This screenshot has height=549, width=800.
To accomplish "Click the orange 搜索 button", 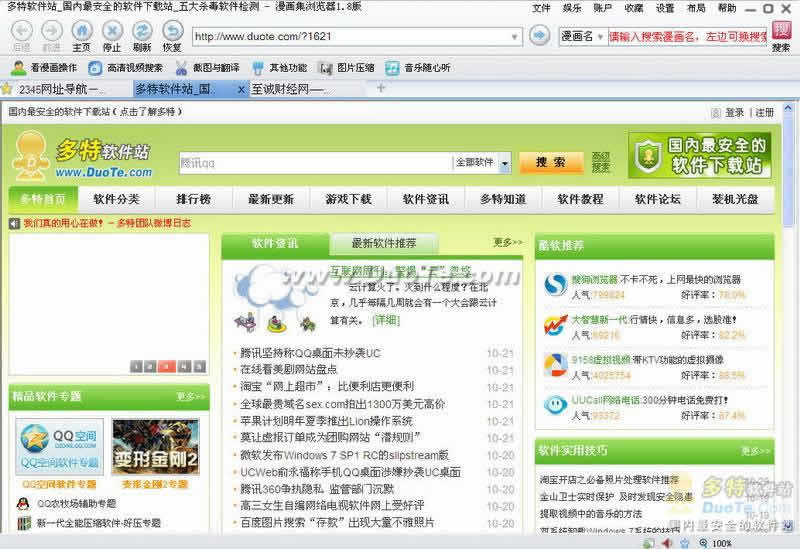I will [551, 163].
